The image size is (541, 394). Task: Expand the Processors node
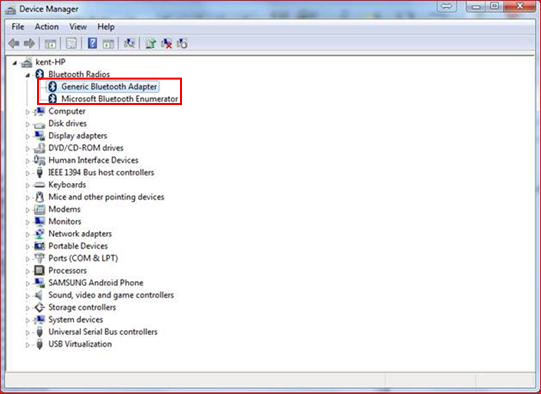[x=27, y=271]
